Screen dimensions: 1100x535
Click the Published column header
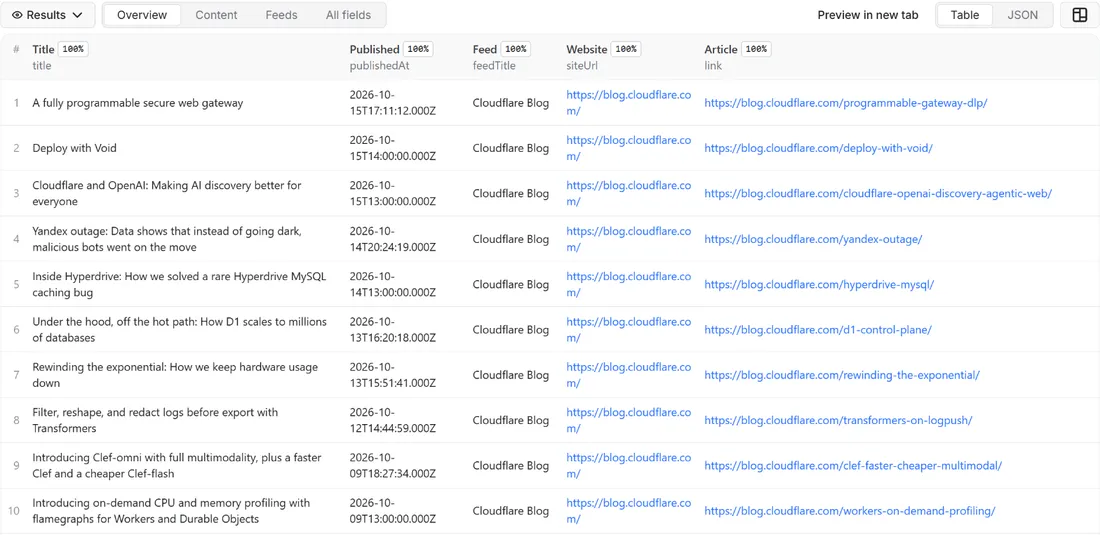[x=375, y=49]
